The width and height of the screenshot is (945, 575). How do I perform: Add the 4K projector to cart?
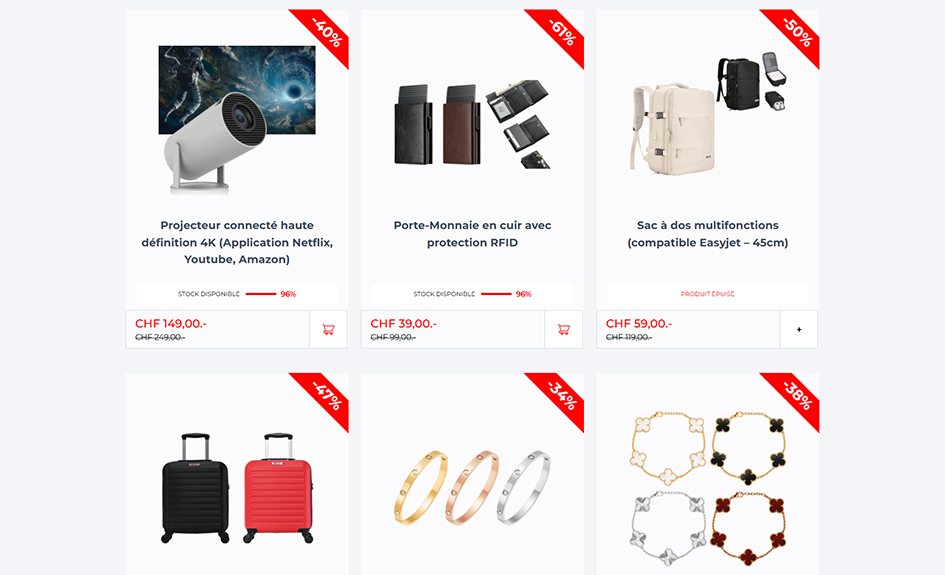[x=328, y=330]
